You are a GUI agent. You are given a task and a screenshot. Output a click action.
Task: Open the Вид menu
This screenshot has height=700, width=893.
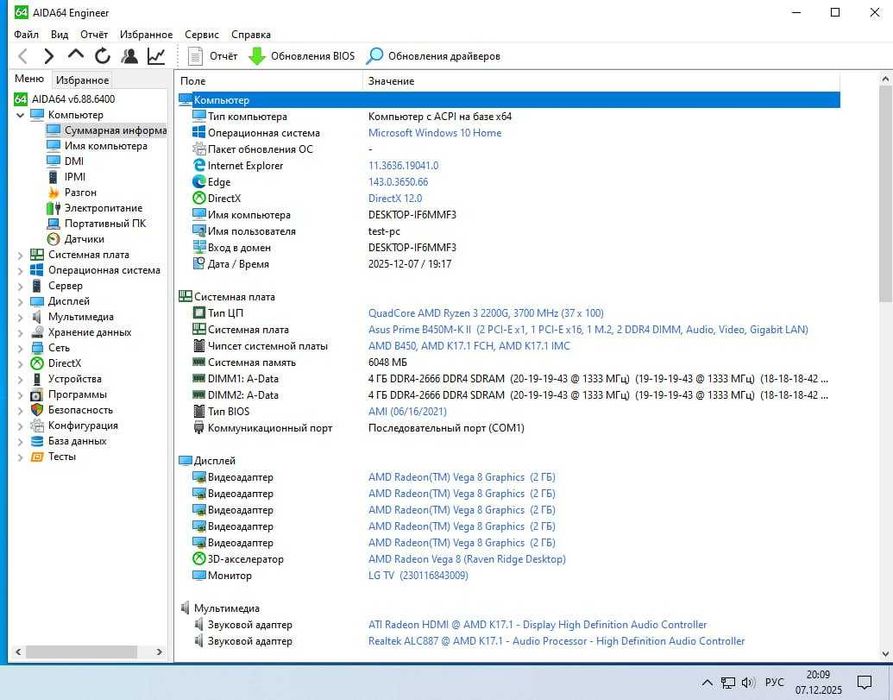[59, 34]
